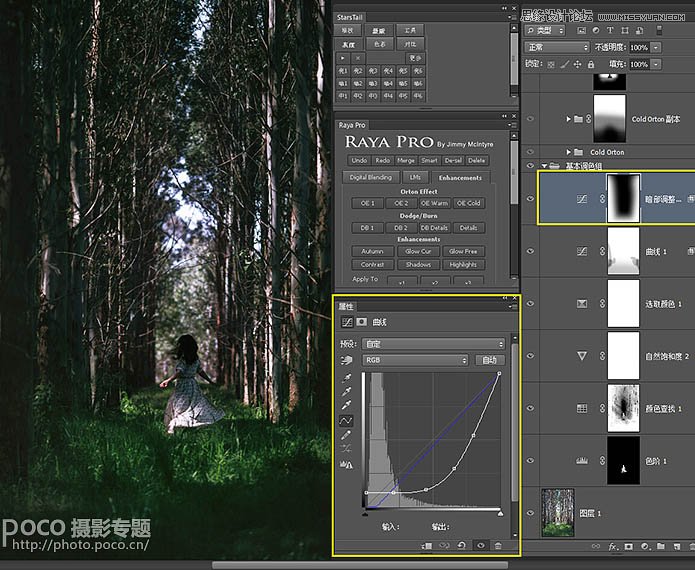Click the on-image targeted adjustment hand tool

pos(347,360)
